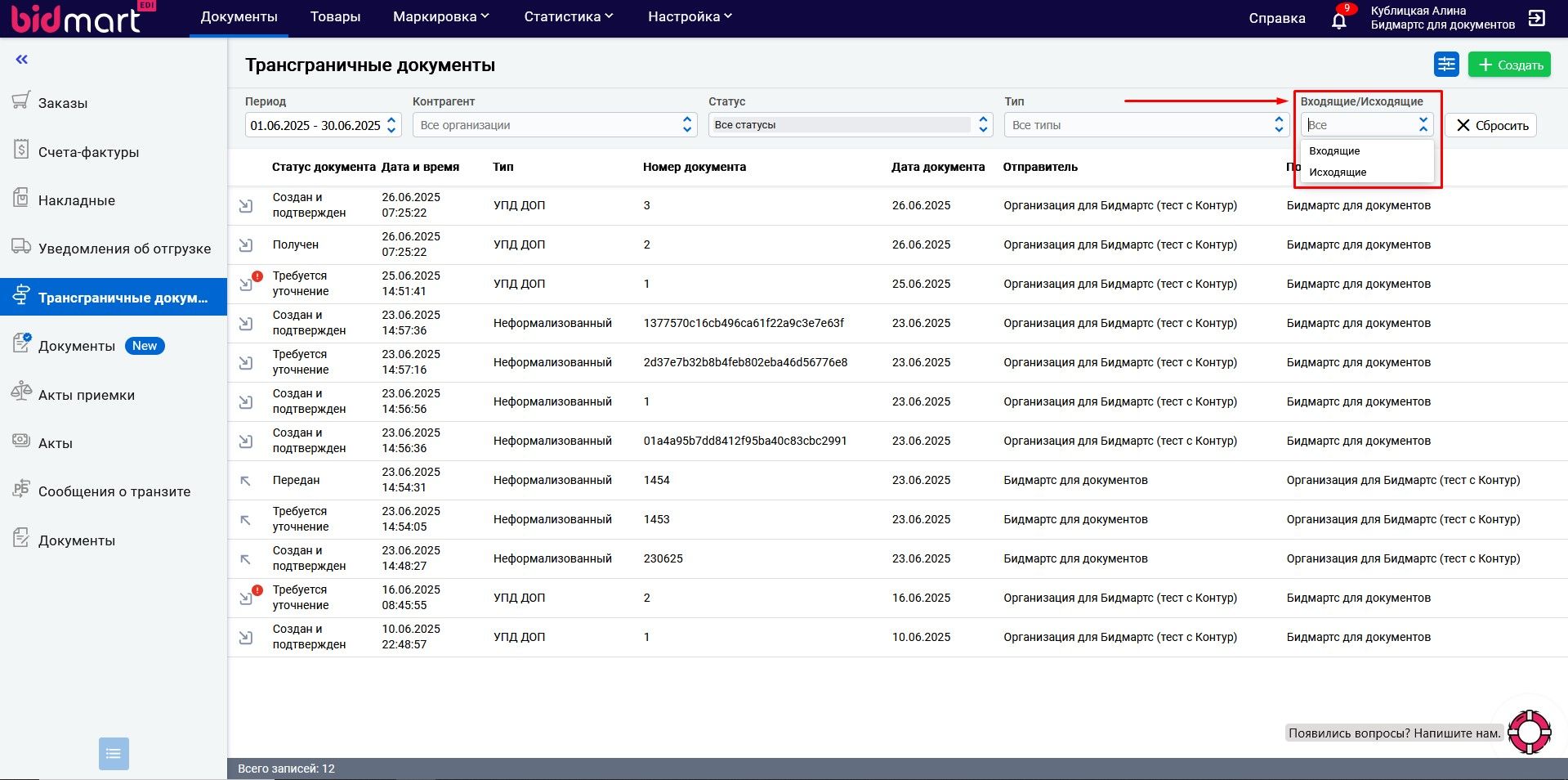The image size is (1568, 780).
Task: Click incoming arrow icon for 14:56:56 row
Action: click(x=245, y=402)
